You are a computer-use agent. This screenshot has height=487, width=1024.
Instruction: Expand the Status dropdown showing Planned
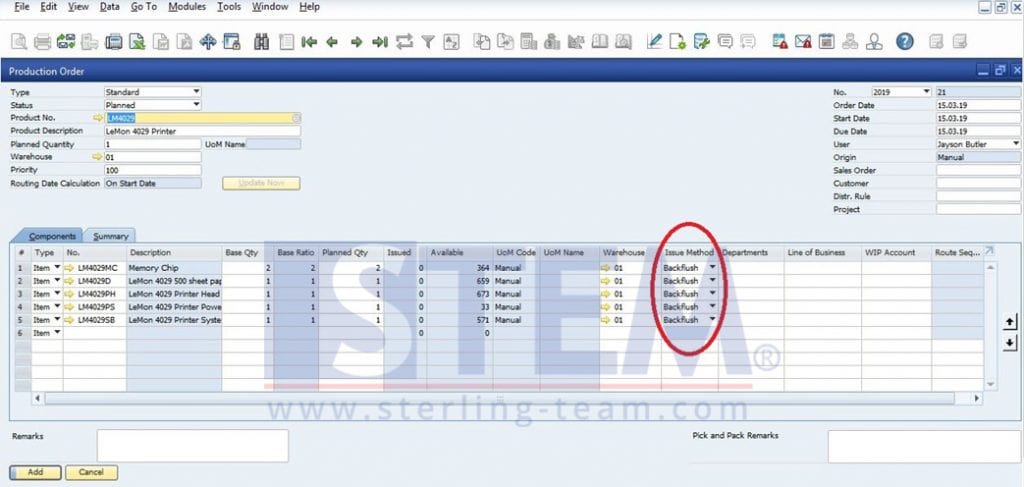(x=196, y=105)
